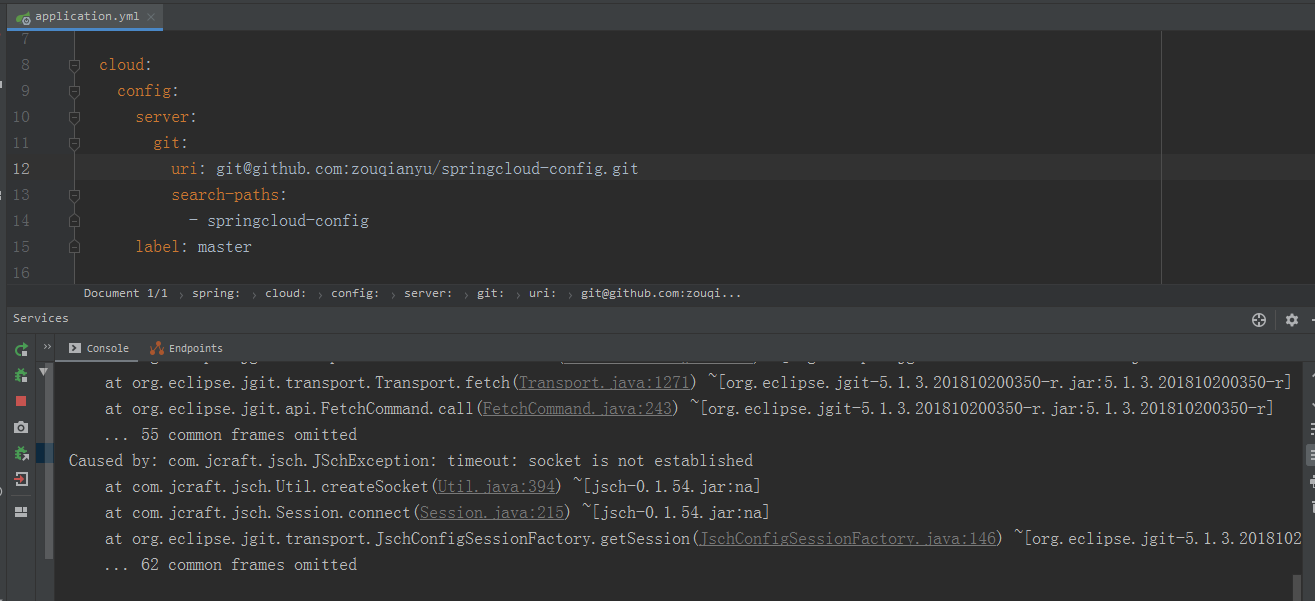Click the red exit process icon in sidebar

point(21,480)
